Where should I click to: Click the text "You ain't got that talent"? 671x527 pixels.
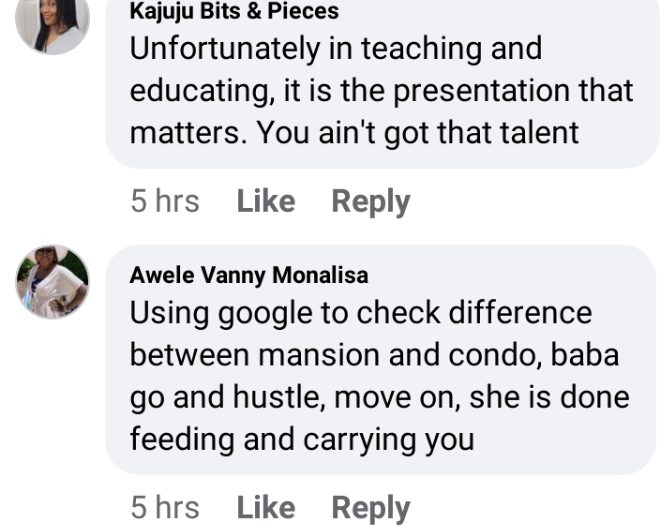pos(418,133)
